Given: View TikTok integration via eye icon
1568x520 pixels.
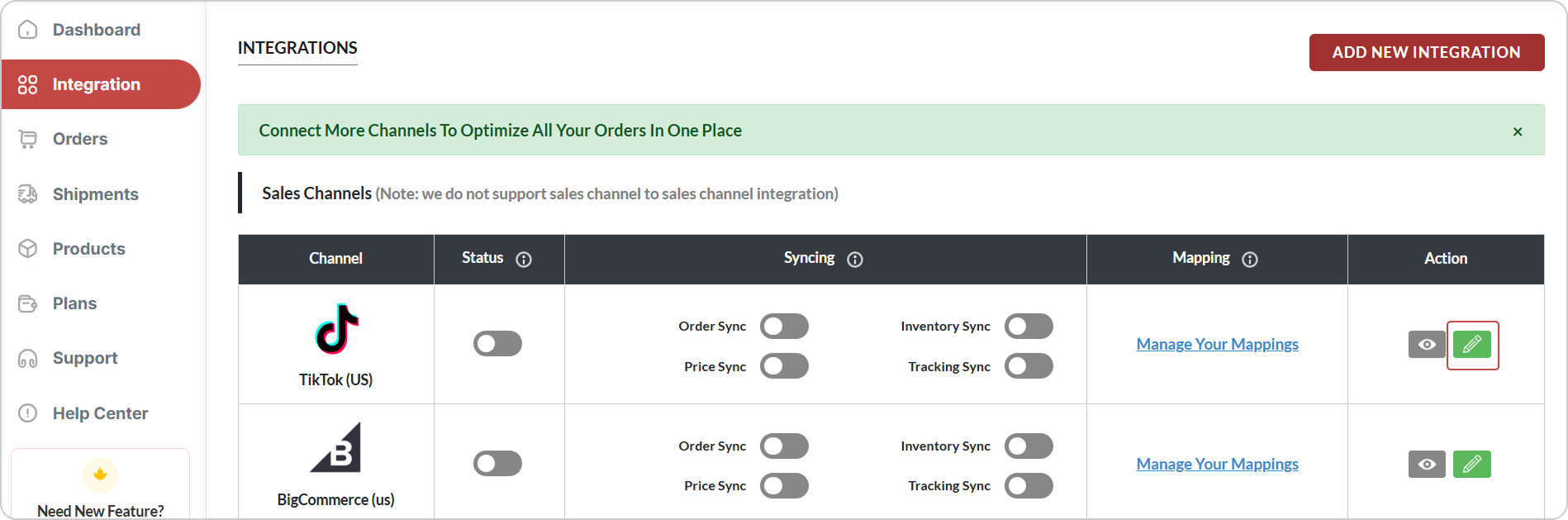Looking at the screenshot, I should pos(1427,345).
